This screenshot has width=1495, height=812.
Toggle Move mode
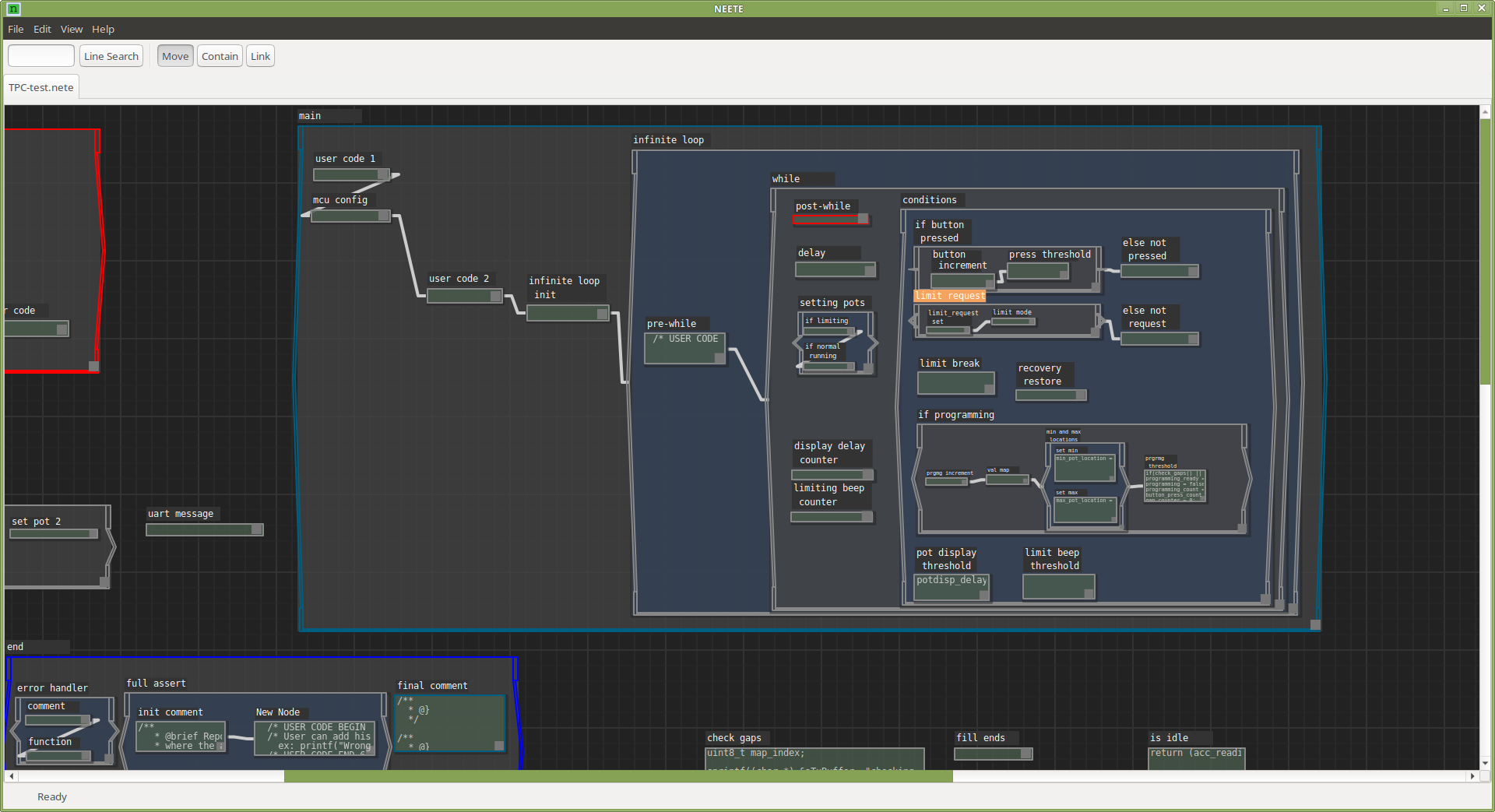point(174,55)
